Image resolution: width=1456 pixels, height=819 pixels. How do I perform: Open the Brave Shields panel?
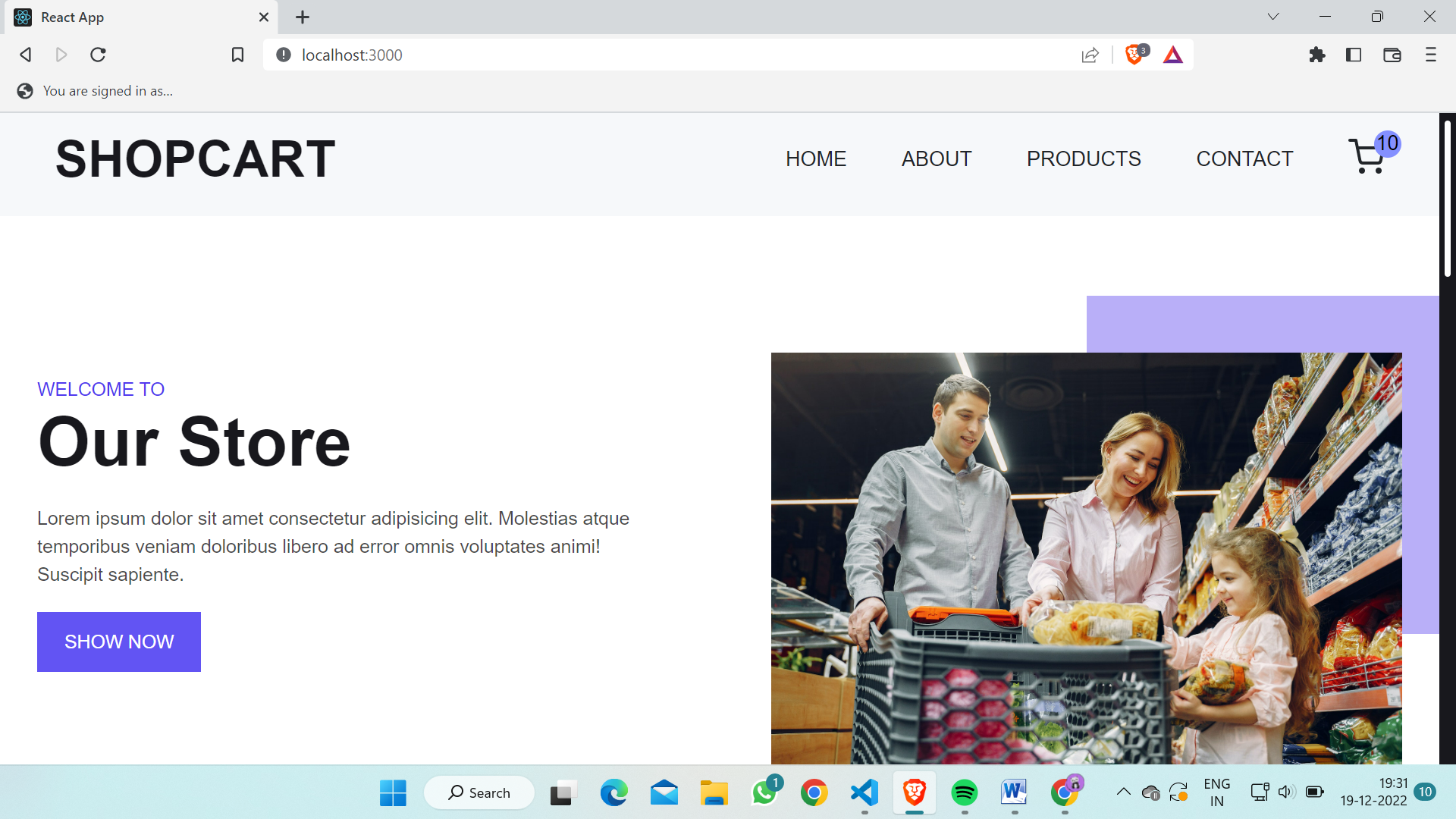click(x=1134, y=54)
